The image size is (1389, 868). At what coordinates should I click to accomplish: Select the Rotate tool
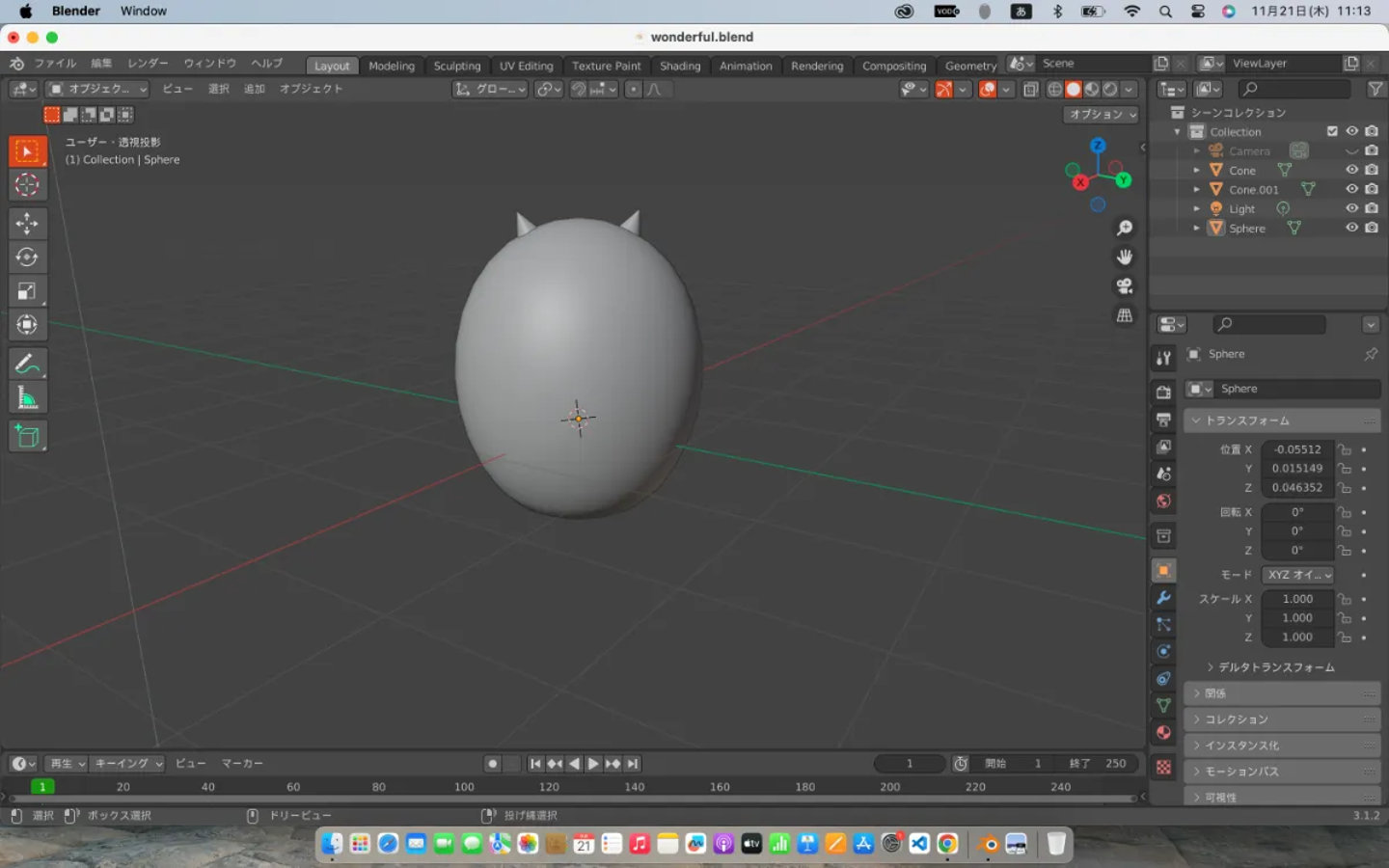click(27, 258)
